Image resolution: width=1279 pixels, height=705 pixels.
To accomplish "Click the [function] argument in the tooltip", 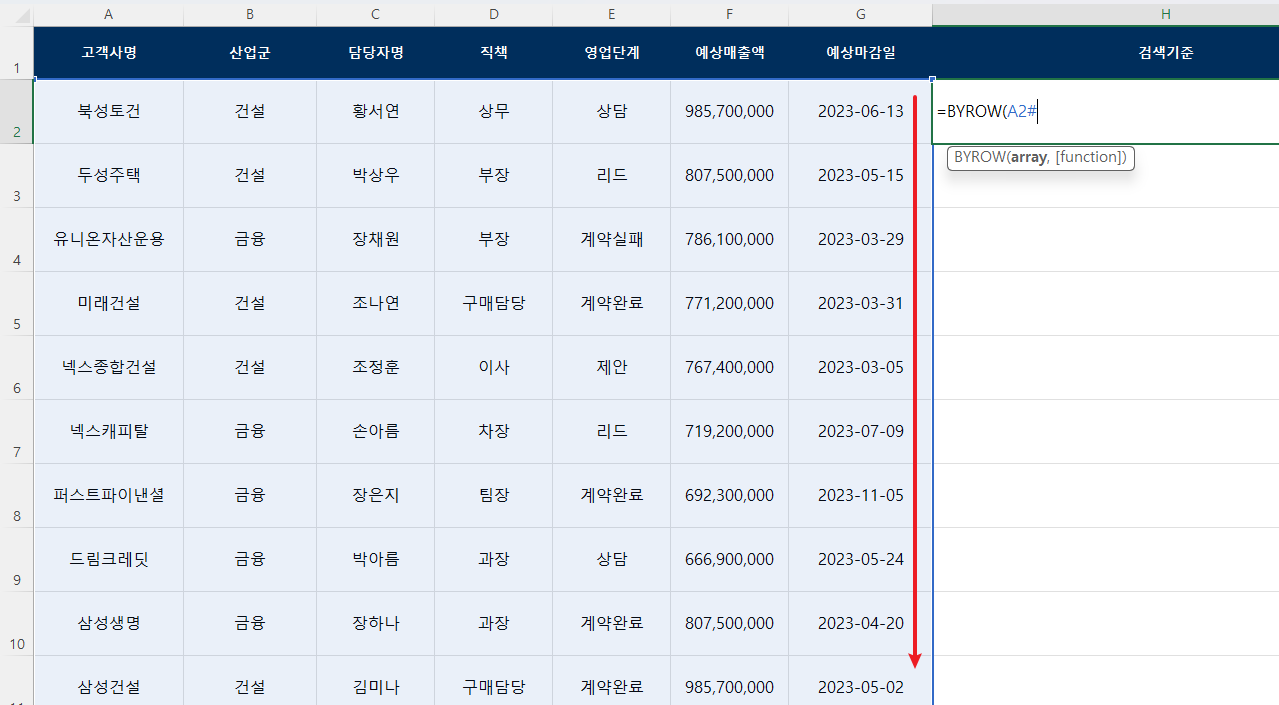I will (1089, 157).
